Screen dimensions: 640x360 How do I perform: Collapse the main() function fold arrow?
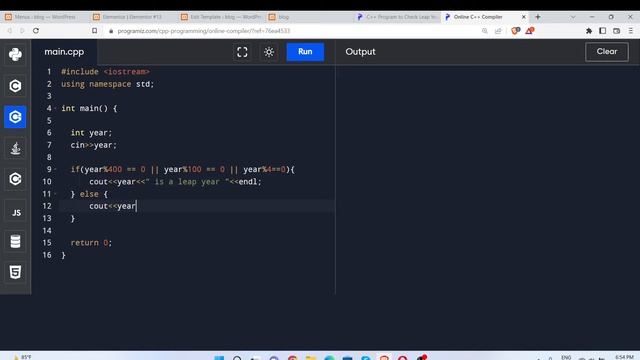point(56,108)
